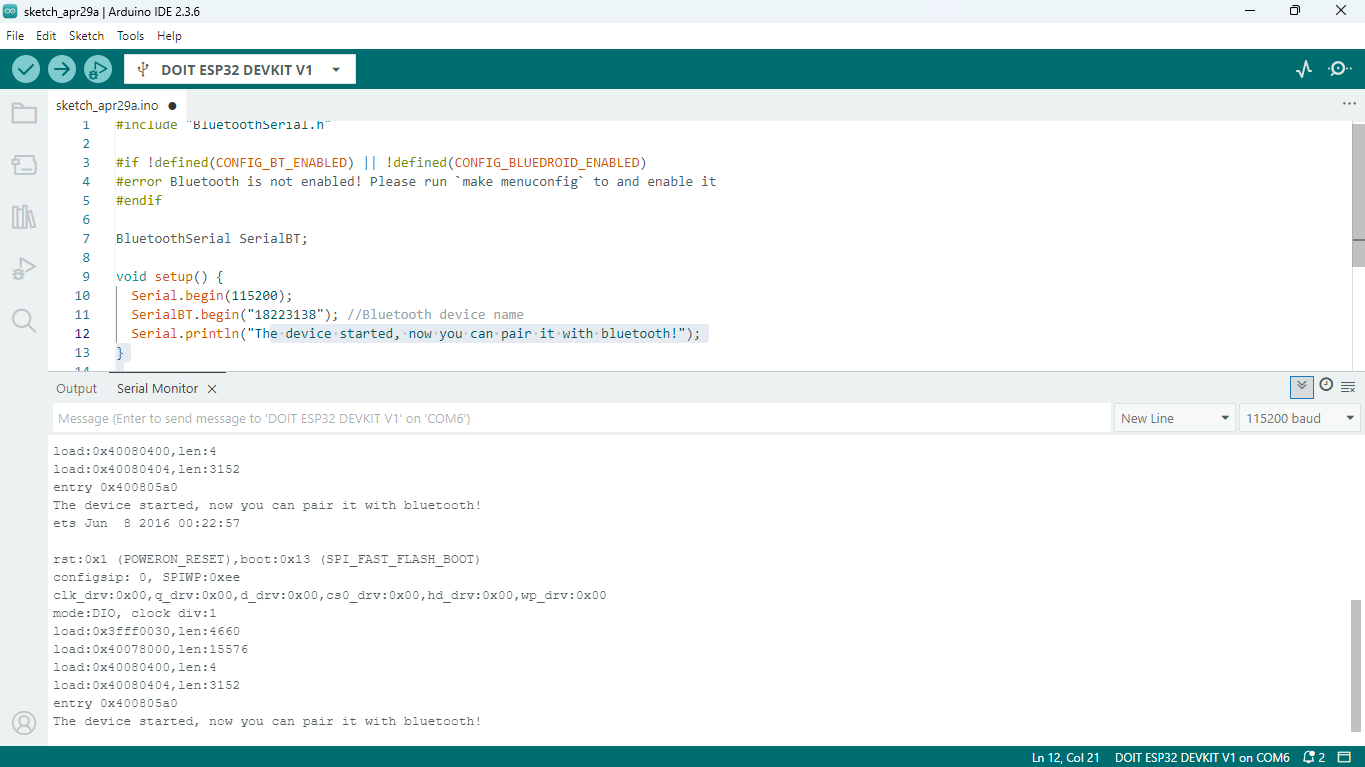The image size is (1365, 767).
Task: Switch to the Output tab
Action: [77, 389]
